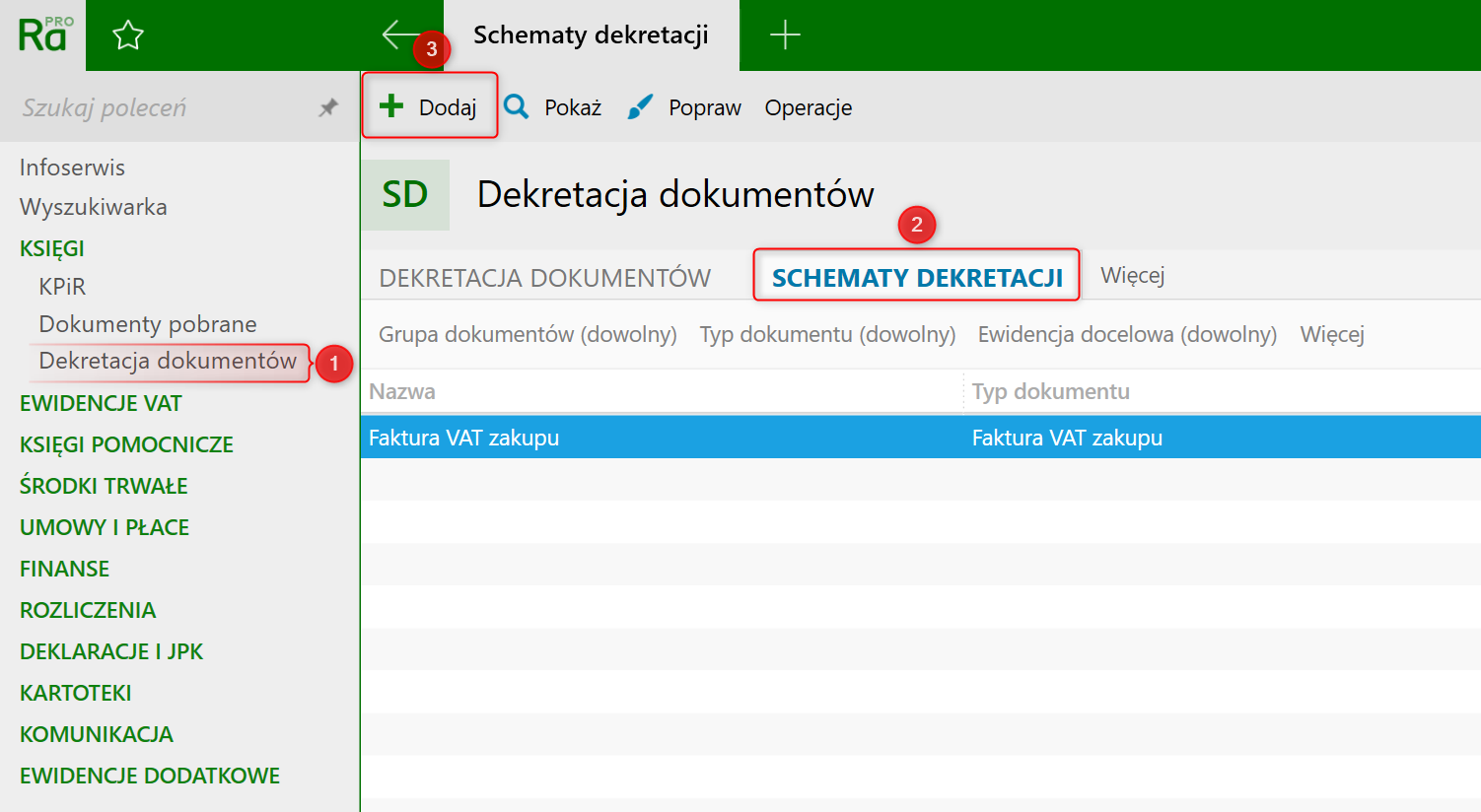This screenshot has width=1481, height=812.
Task: Click the favorites star icon
Action: [128, 35]
